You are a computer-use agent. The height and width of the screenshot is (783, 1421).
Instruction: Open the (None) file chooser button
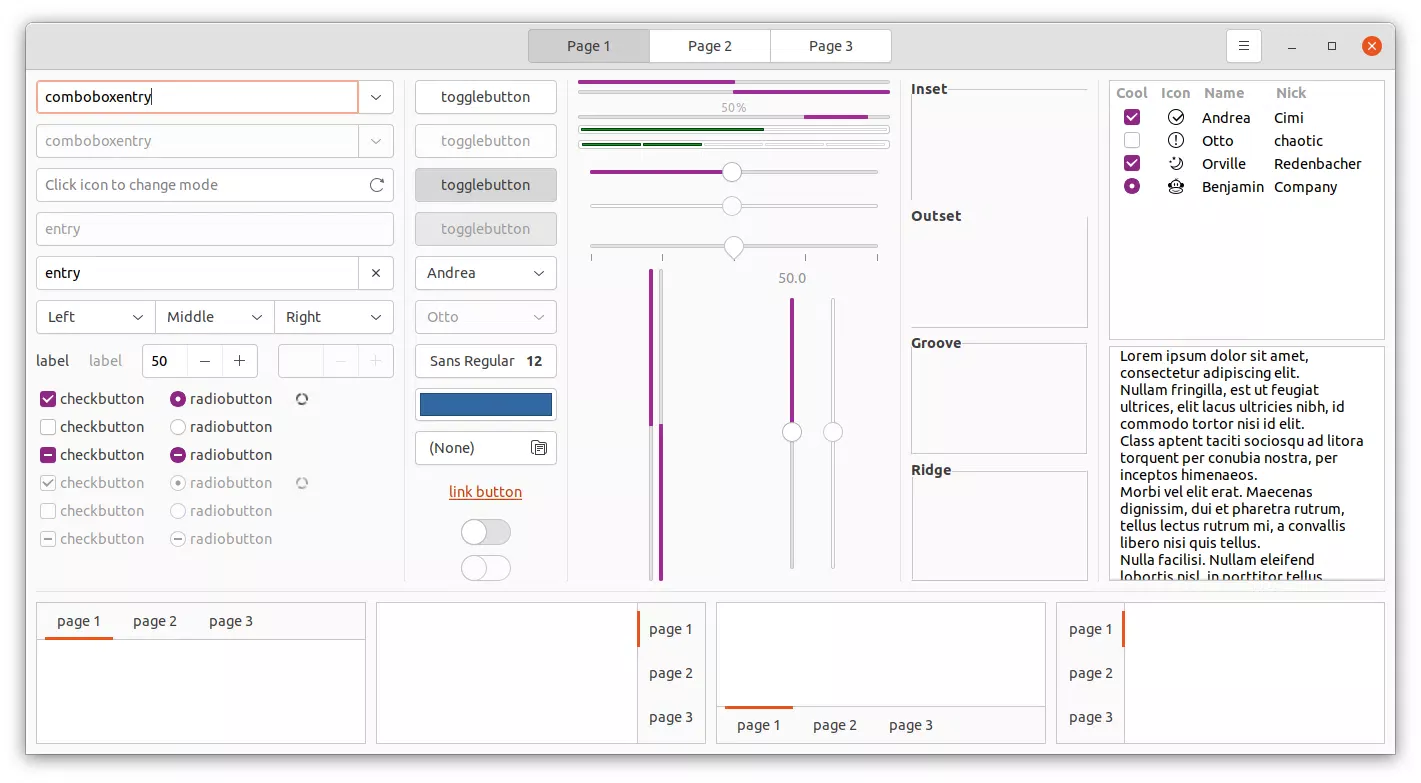tap(486, 448)
